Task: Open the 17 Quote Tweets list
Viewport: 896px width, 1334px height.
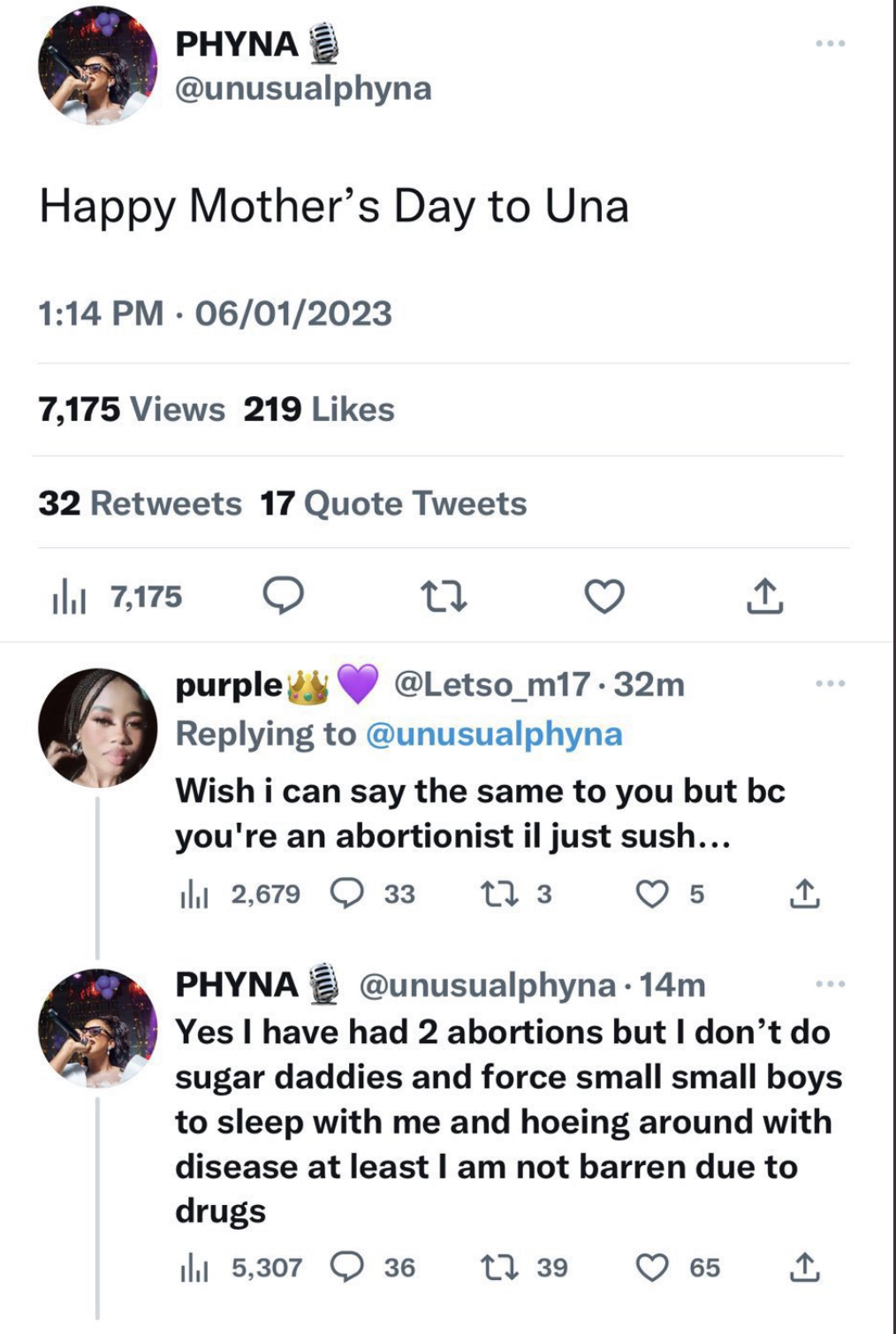Action: pos(393,503)
